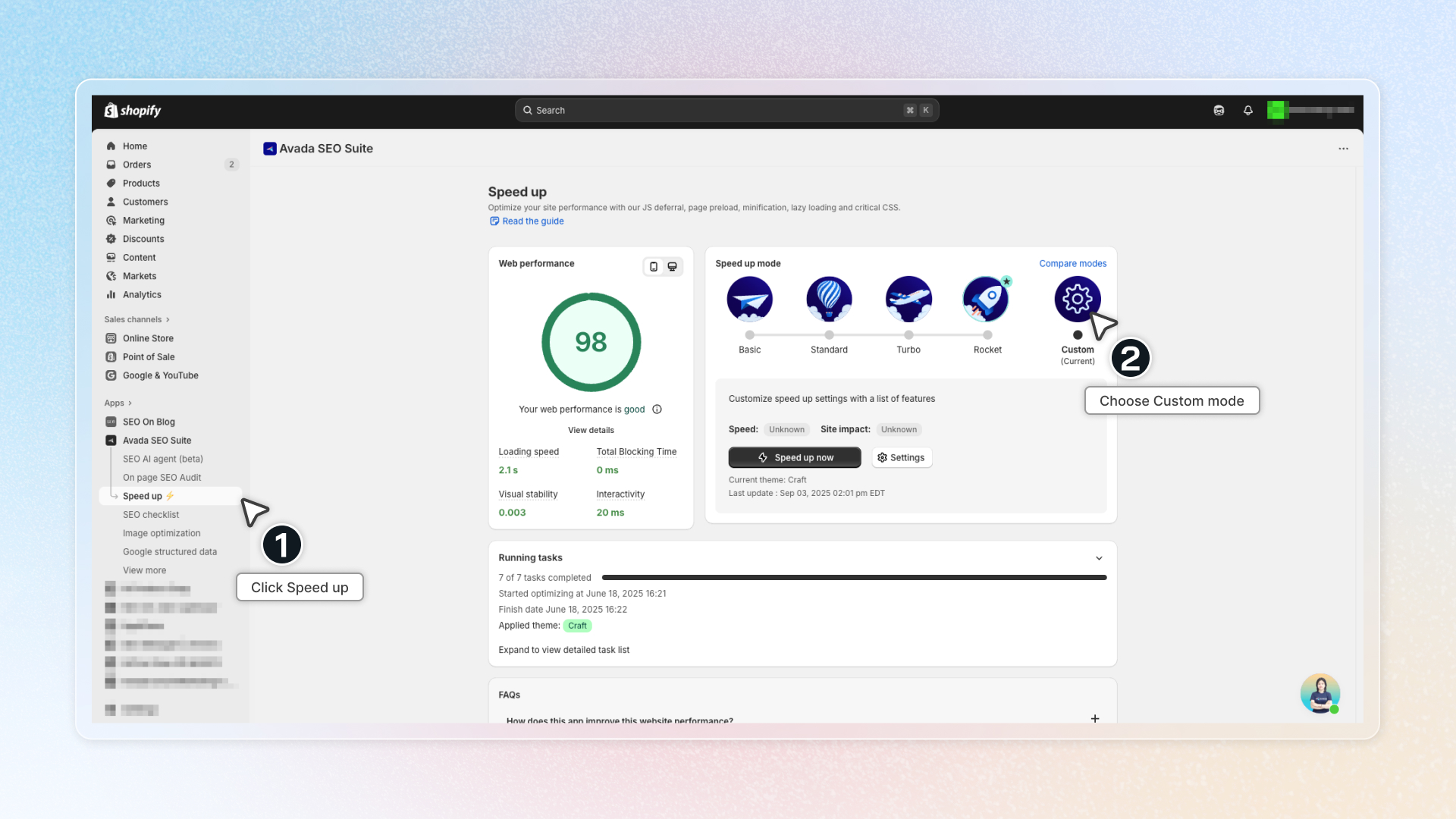
Task: Choose the Custom gear mode icon
Action: [x=1077, y=299]
